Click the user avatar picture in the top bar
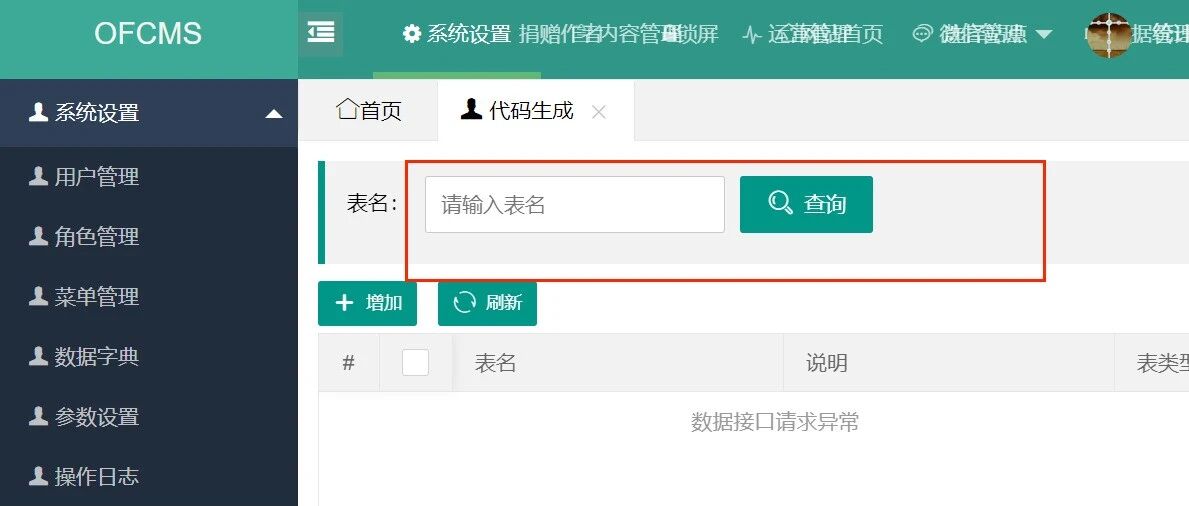 [1109, 34]
